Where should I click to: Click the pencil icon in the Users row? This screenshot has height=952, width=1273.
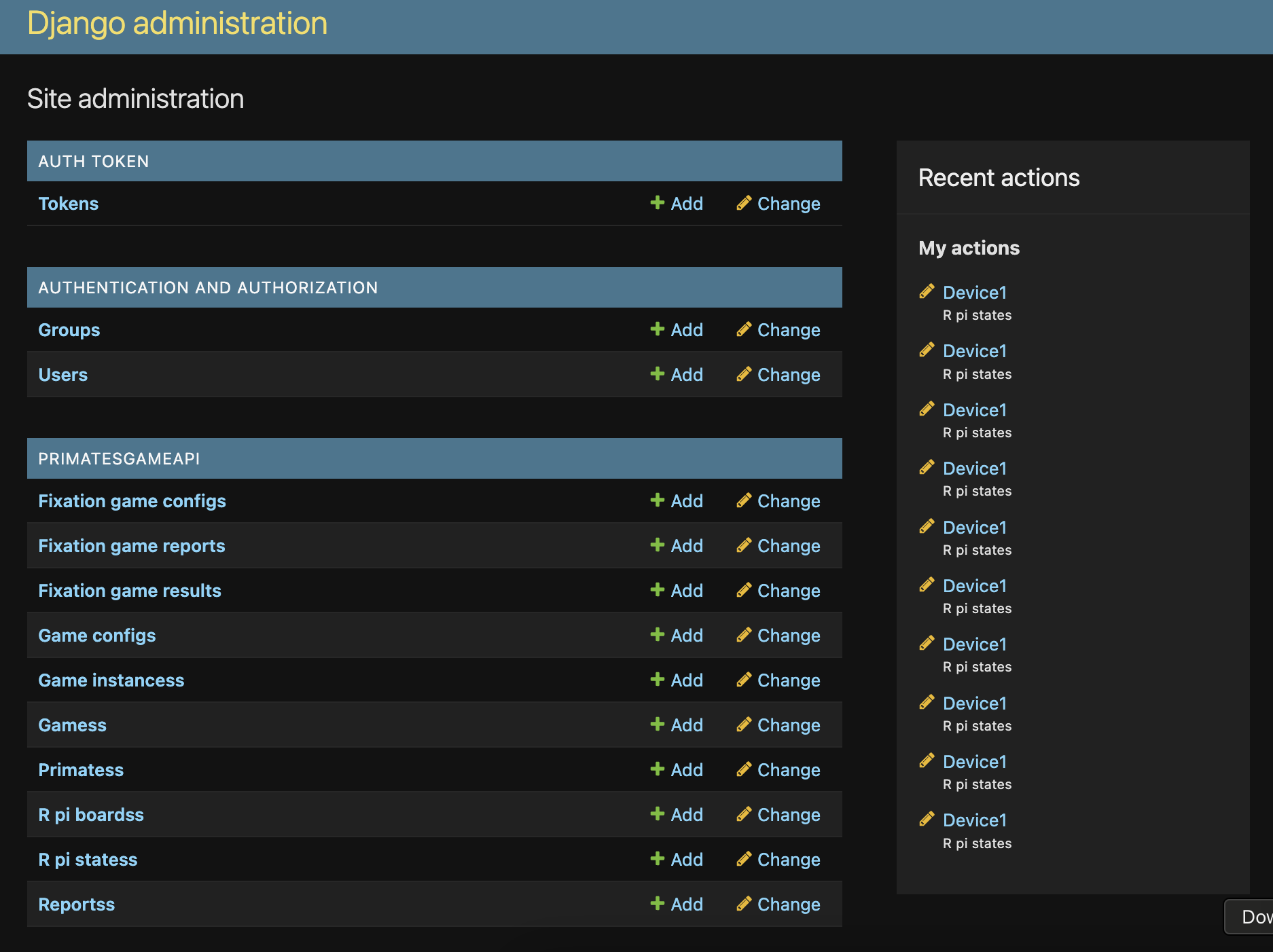tap(744, 373)
